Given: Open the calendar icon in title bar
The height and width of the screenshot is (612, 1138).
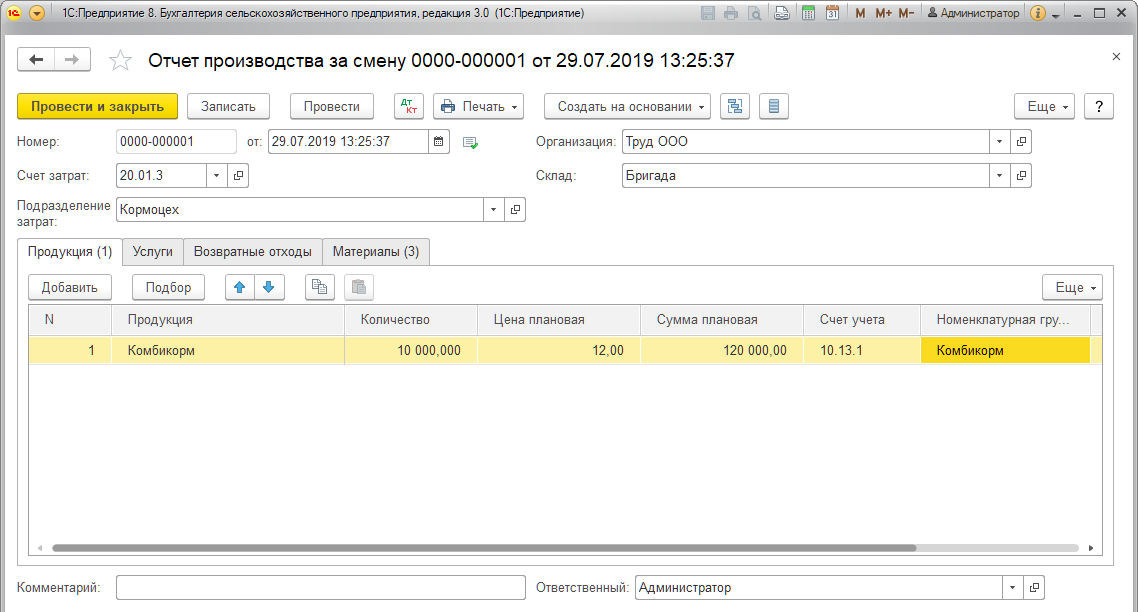Looking at the screenshot, I should tap(832, 13).
